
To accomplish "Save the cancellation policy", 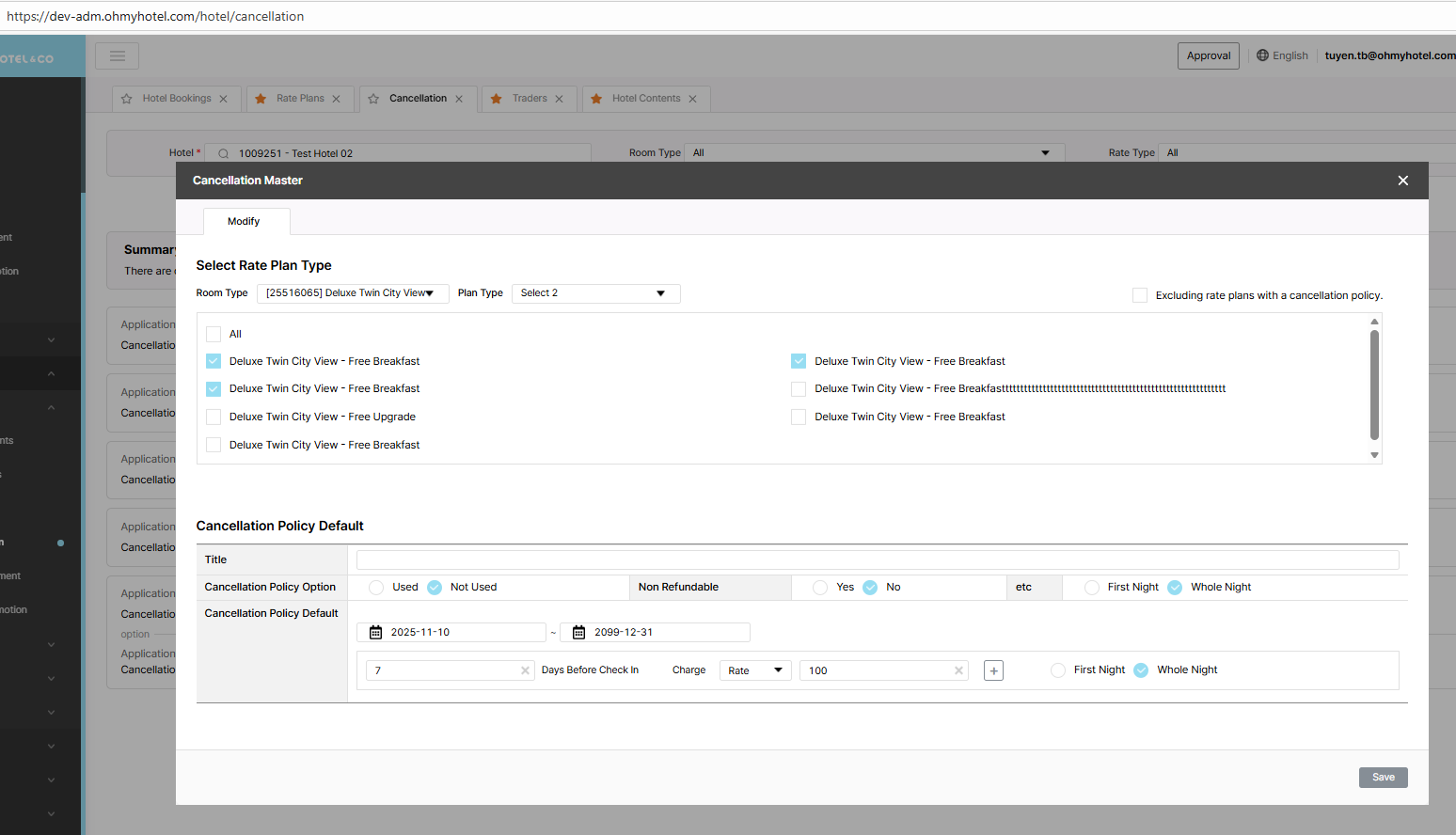I will pos(1383,778).
